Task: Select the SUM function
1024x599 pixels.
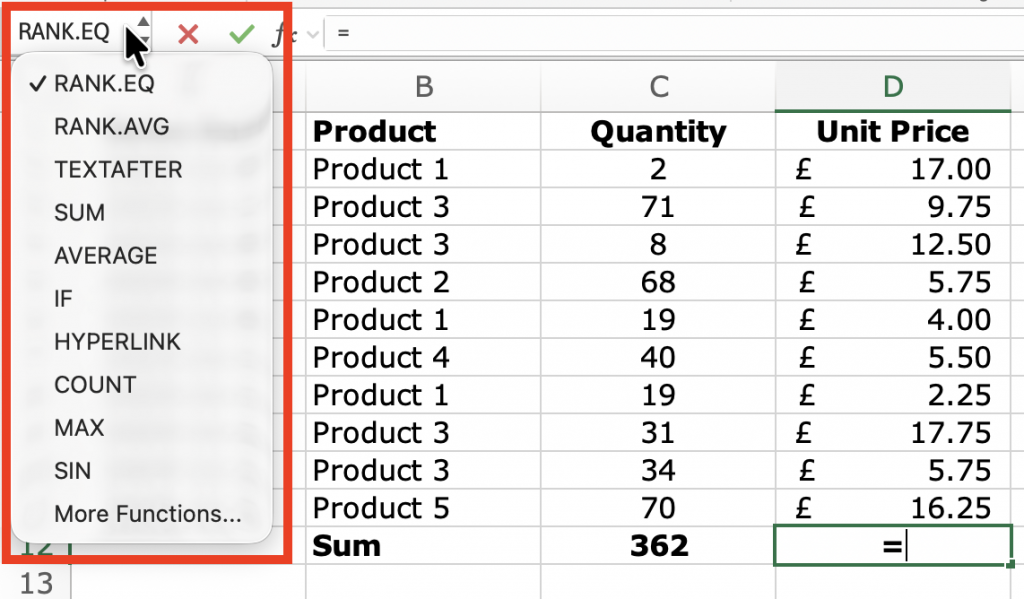Action: 79,213
